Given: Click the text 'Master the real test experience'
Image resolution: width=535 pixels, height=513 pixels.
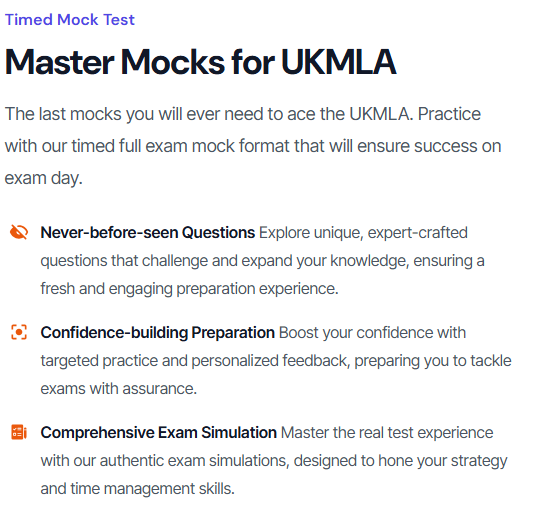Looking at the screenshot, I should pos(387,433).
